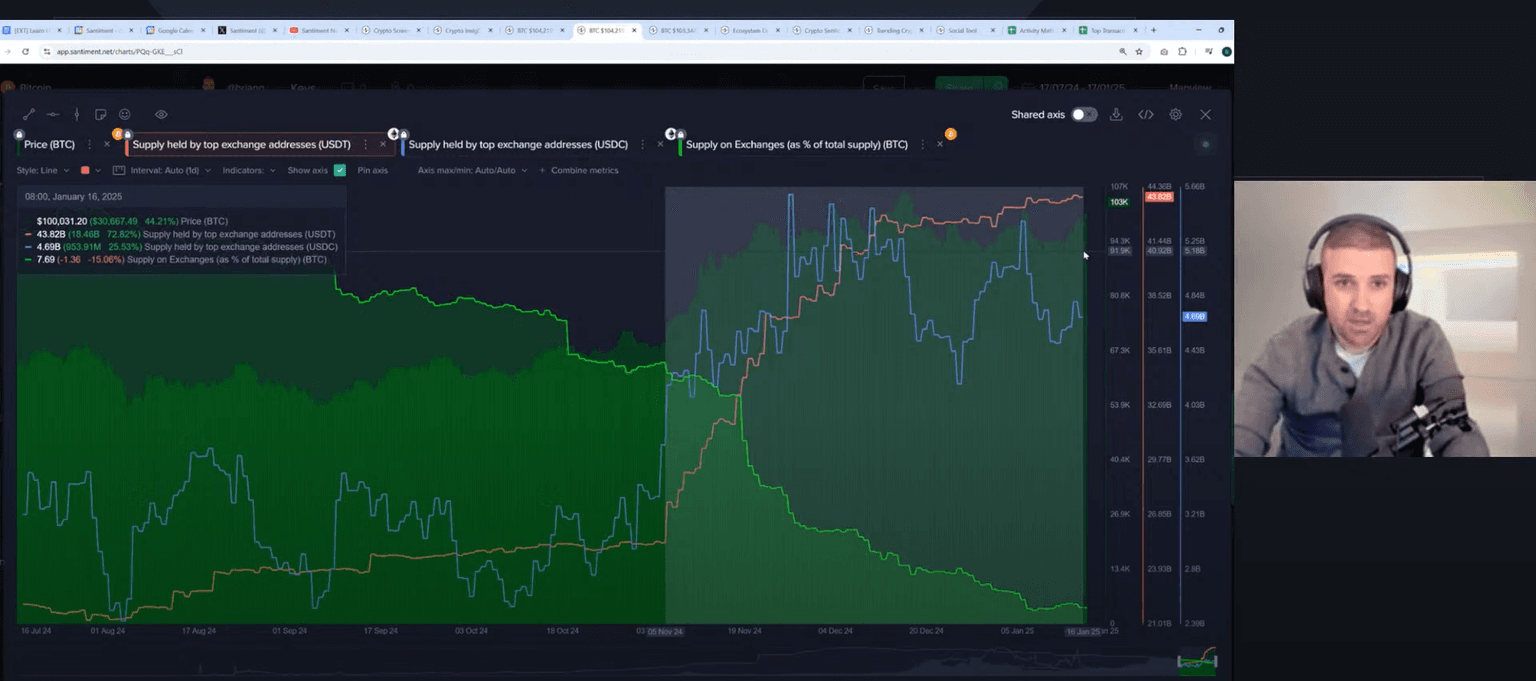Open the embed code icon

(x=1146, y=115)
